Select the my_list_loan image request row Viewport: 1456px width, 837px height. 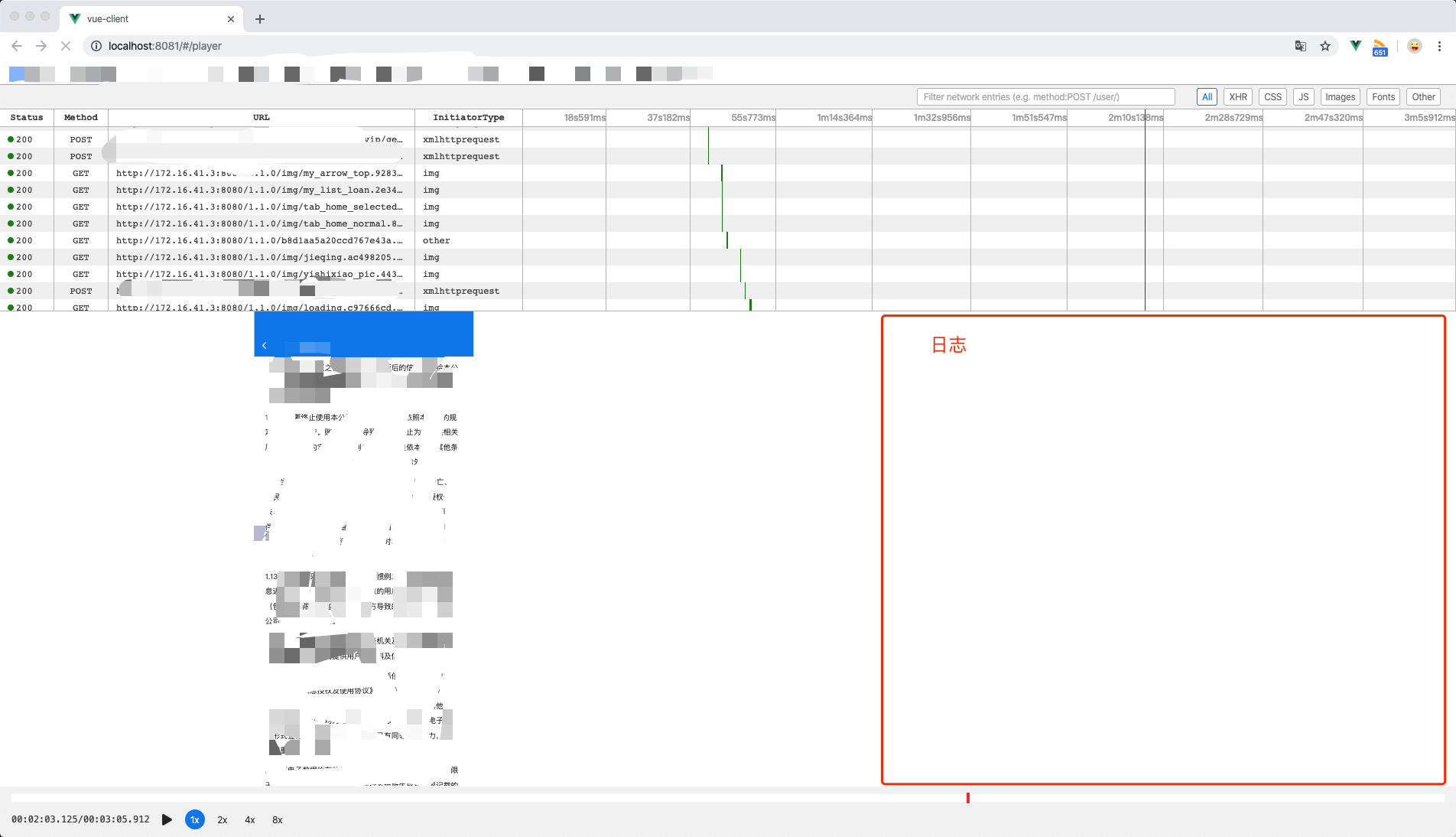[x=727, y=190]
